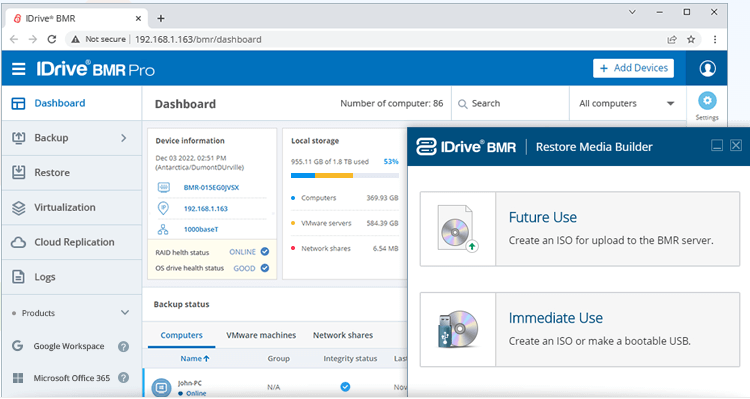This screenshot has height=399, width=750.
Task: Sort by Name column arrow
Action: point(207,358)
